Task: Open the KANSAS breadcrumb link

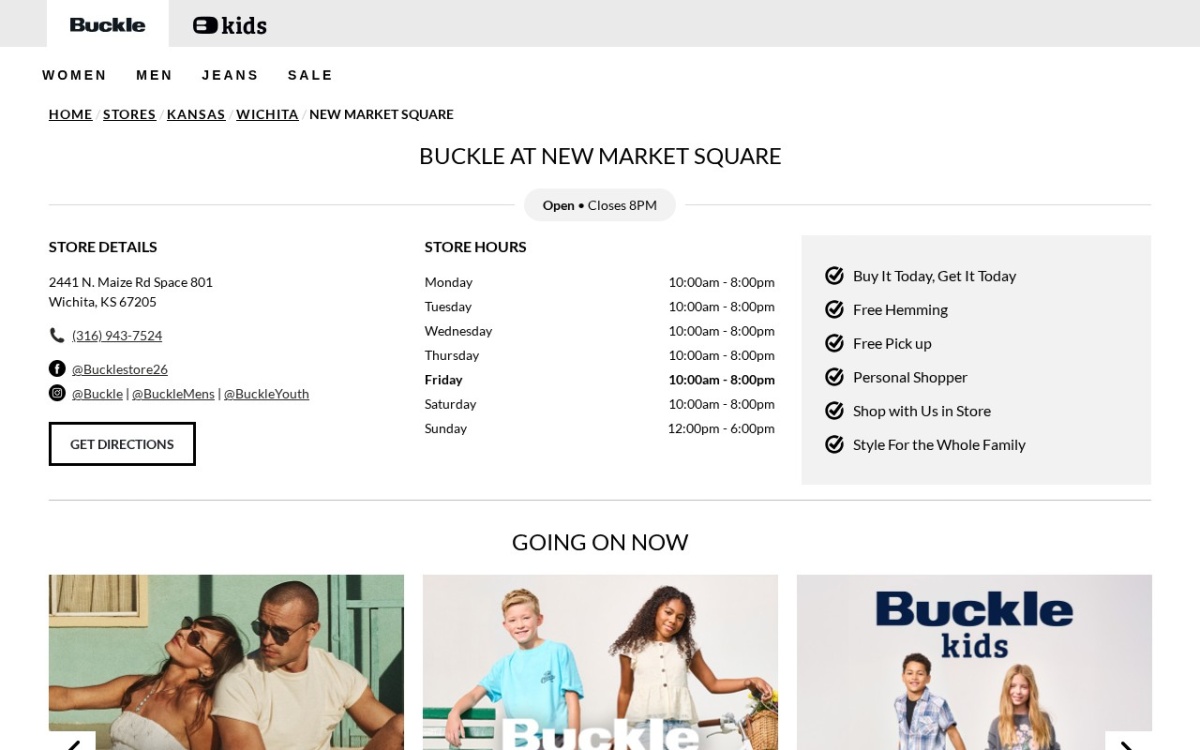Action: (196, 114)
